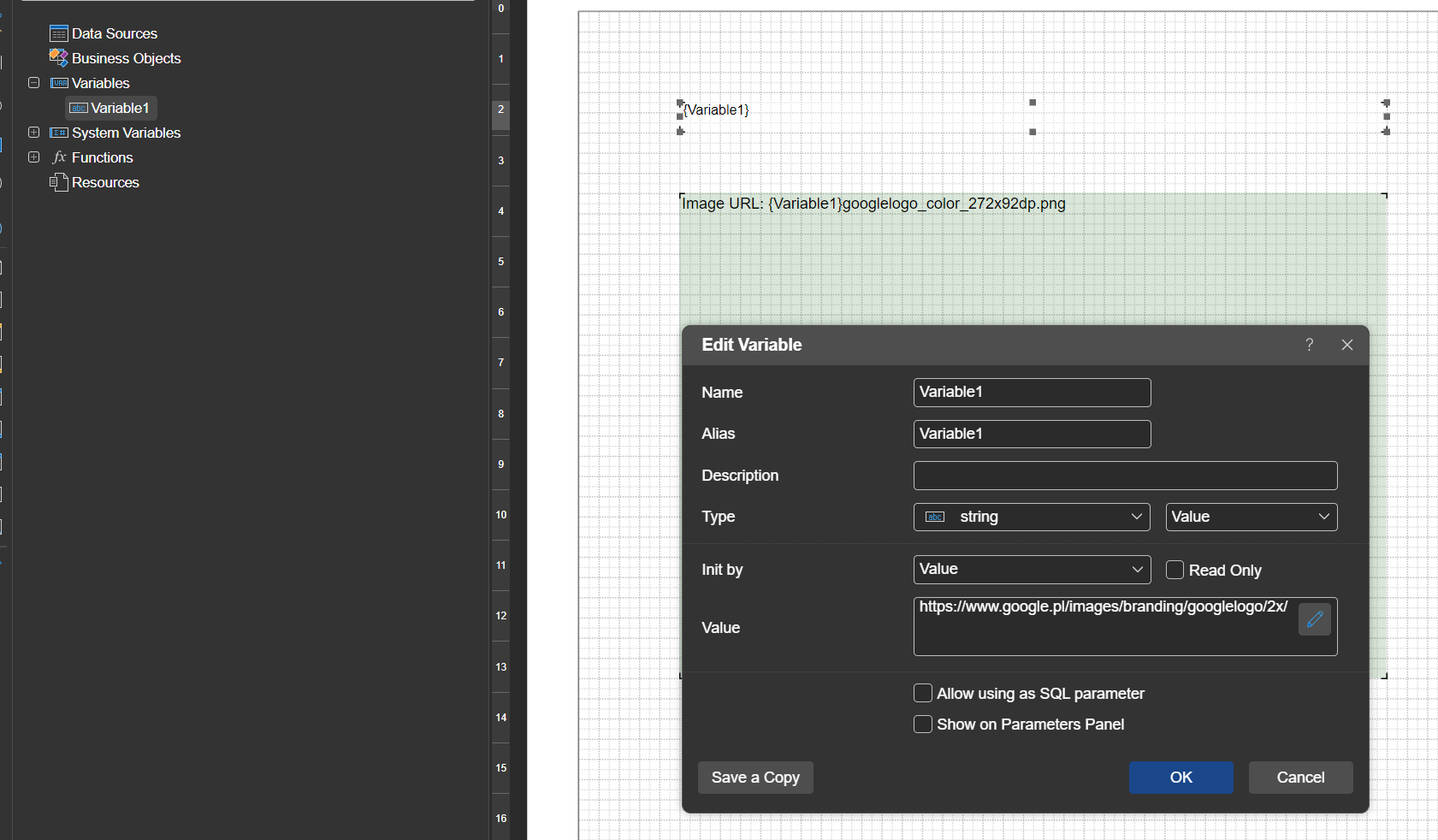Click the Variable1 string type icon
The width and height of the screenshot is (1438, 840).
coord(79,108)
